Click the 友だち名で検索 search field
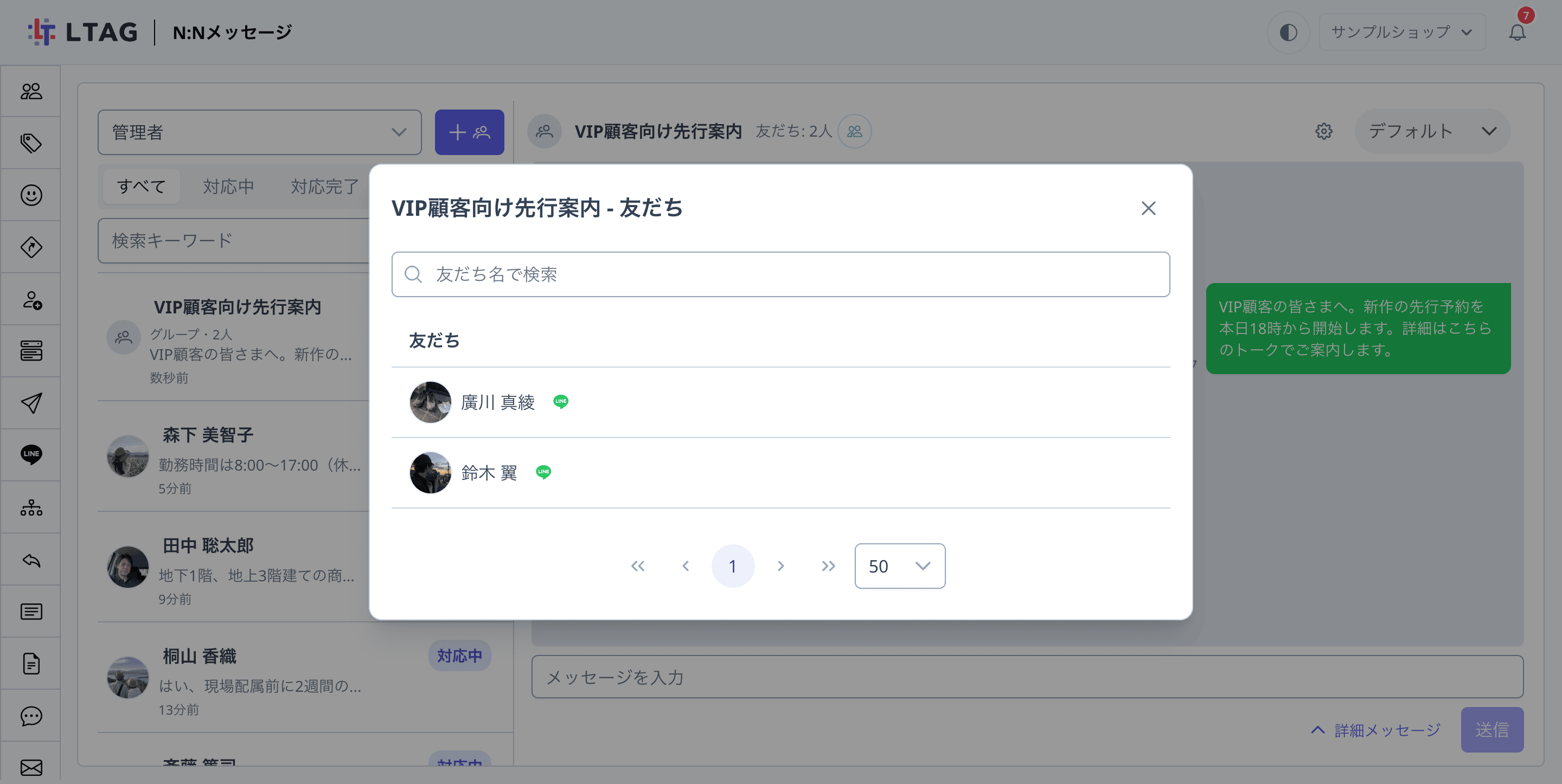 tap(780, 274)
